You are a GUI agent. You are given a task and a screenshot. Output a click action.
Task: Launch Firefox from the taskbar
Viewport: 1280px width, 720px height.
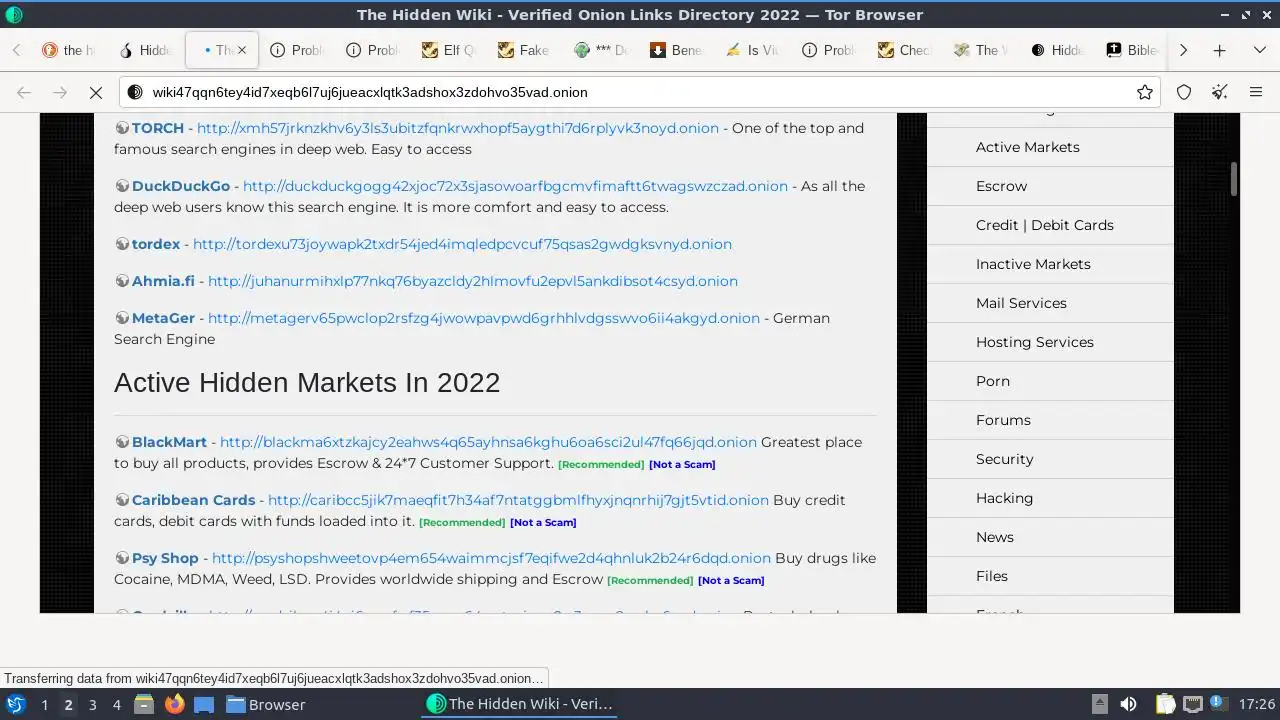pos(174,704)
